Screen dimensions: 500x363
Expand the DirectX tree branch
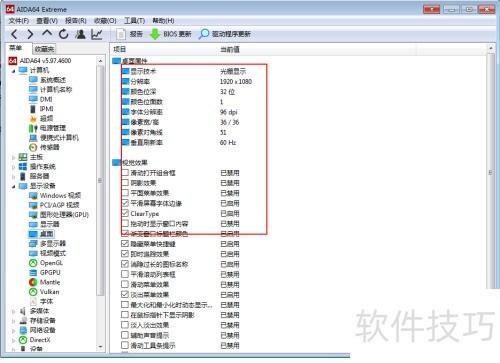pos(14,341)
